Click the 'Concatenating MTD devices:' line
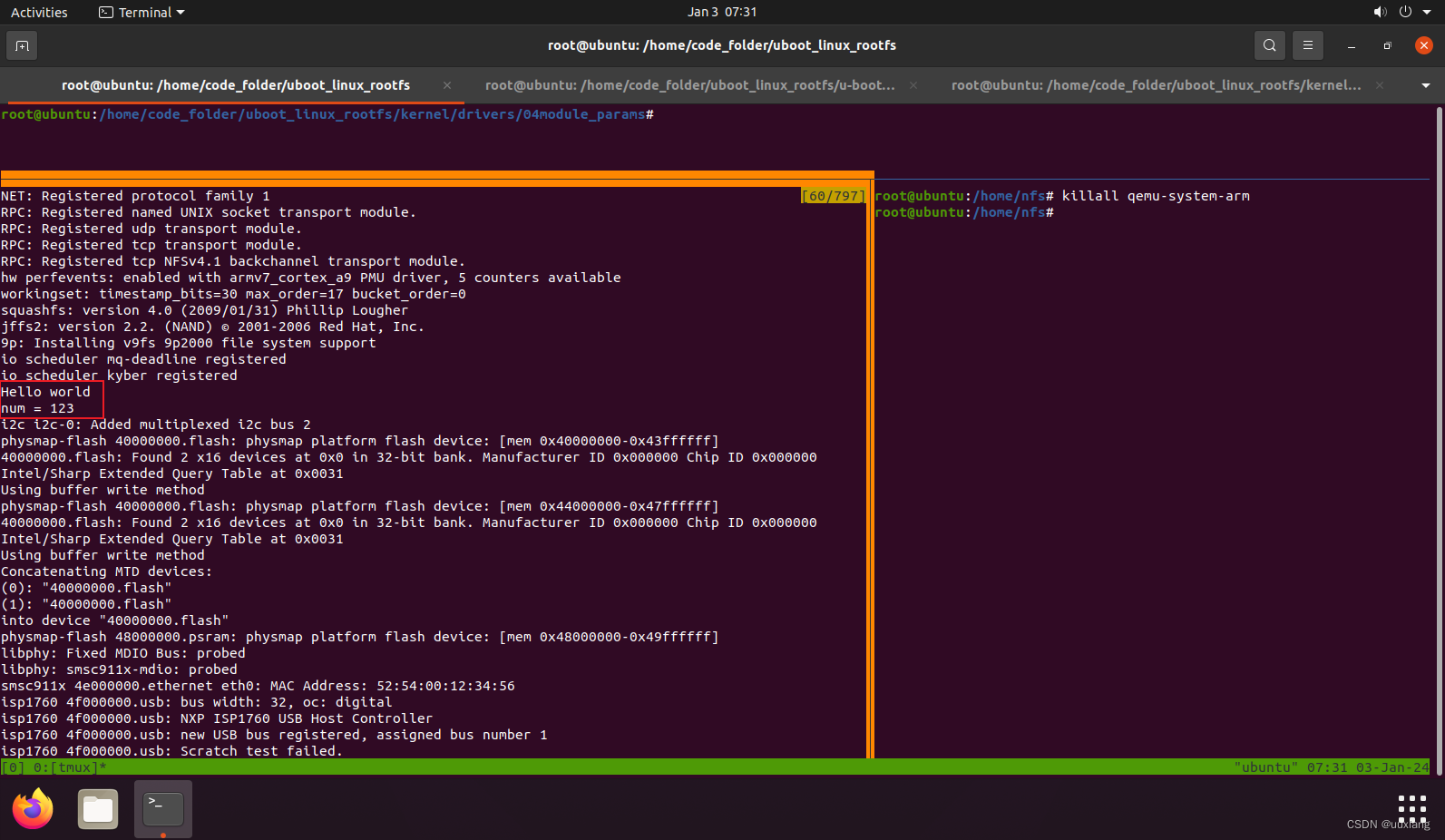The image size is (1445, 840). [106, 571]
